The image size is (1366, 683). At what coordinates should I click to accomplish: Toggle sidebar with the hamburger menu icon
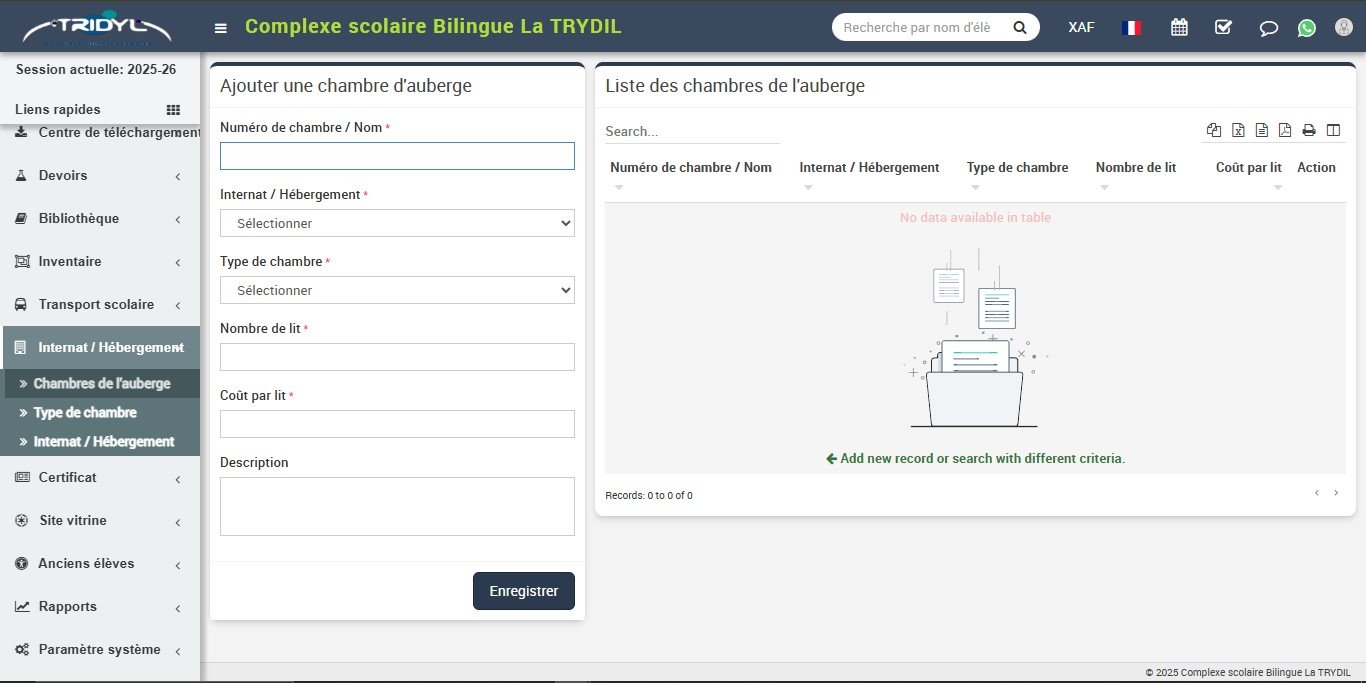pyautogui.click(x=221, y=28)
